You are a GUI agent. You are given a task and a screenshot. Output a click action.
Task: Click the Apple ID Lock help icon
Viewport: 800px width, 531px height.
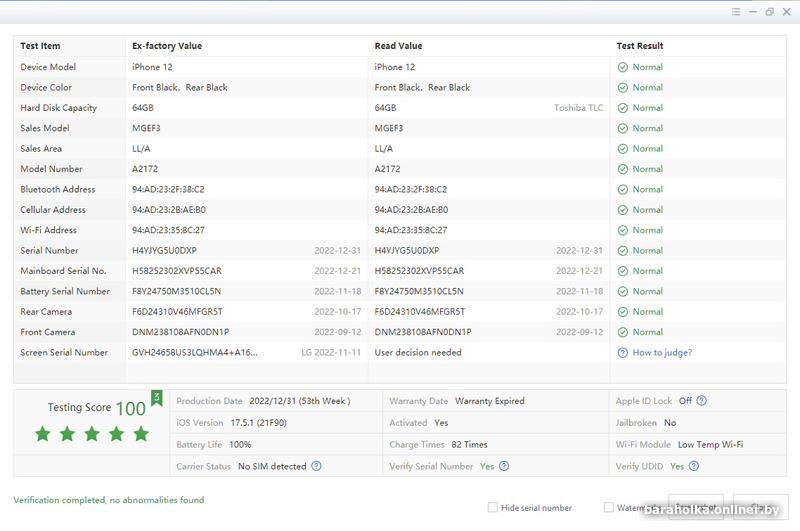[702, 401]
